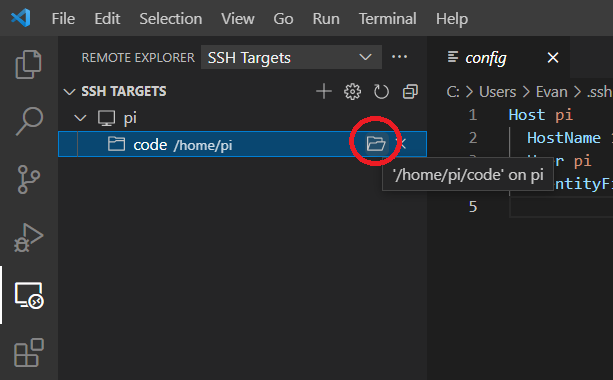Open the Source Control view
Screen dimensions: 613x380
(29, 179)
